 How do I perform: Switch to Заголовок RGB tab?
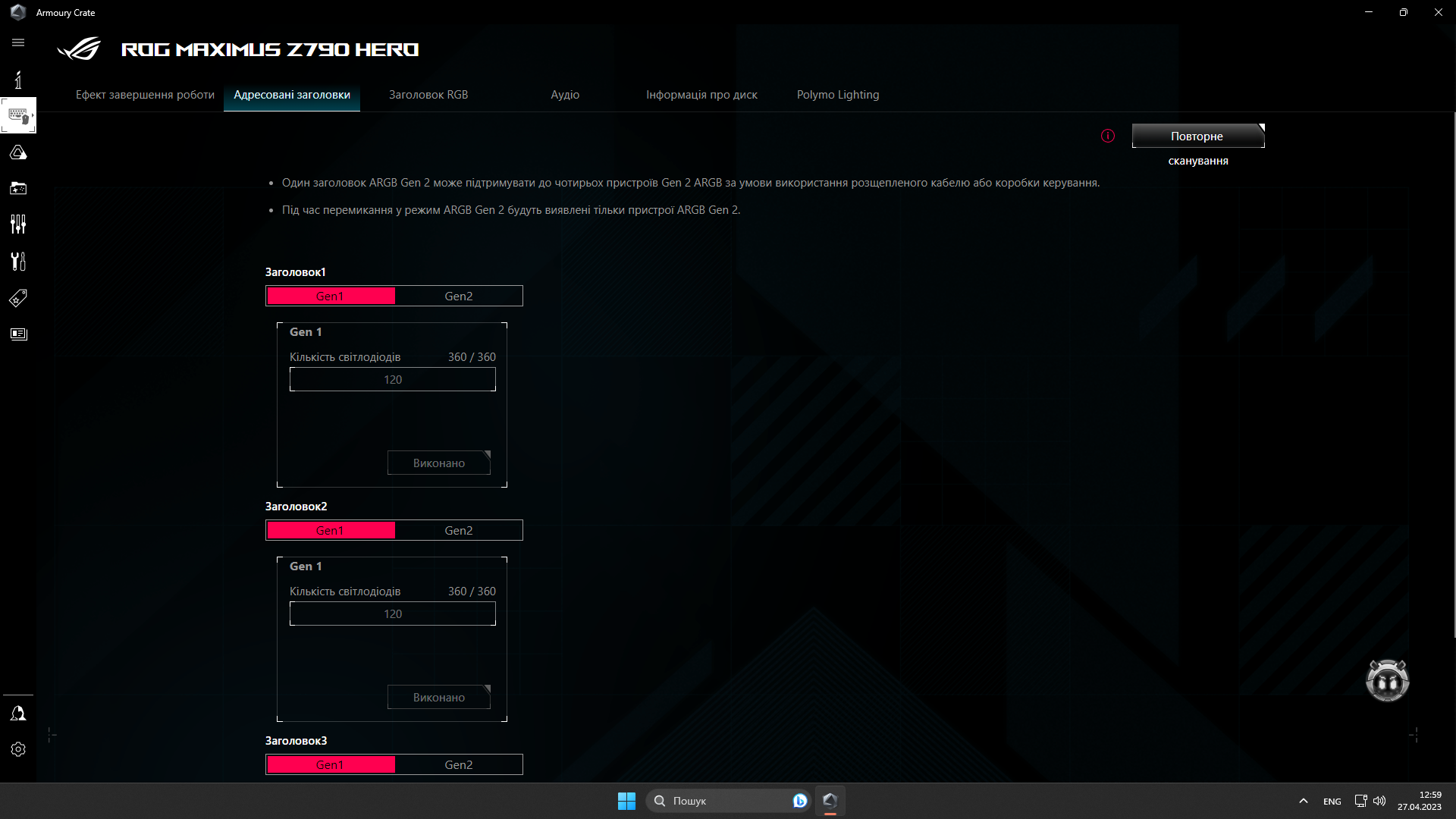[x=428, y=95]
